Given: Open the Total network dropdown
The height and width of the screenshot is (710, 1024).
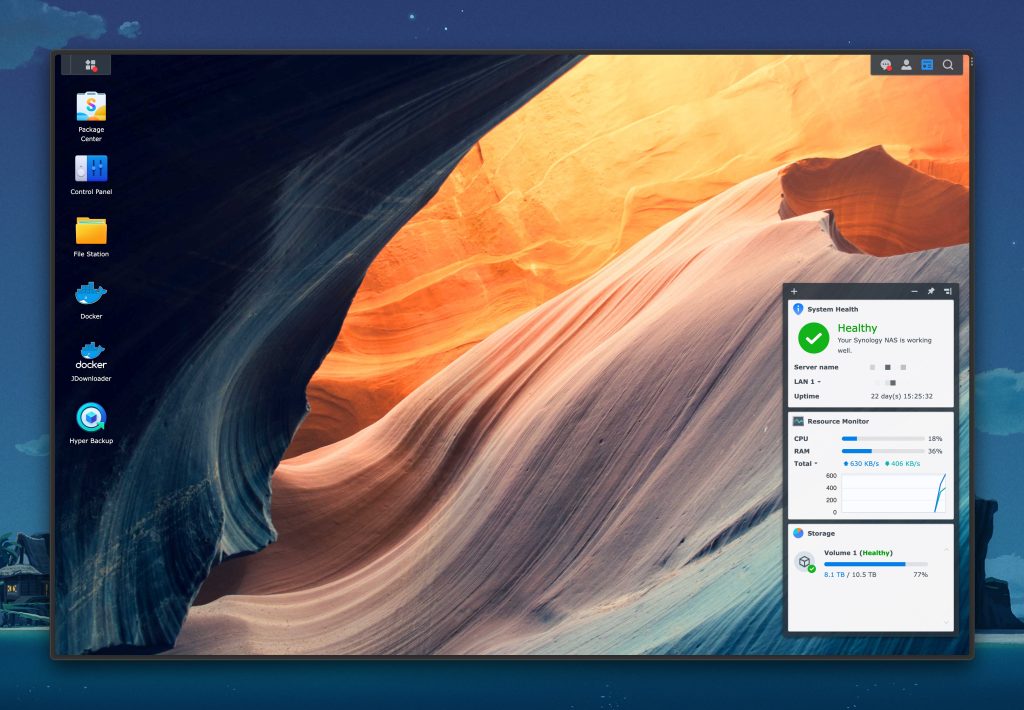Looking at the screenshot, I should (x=806, y=464).
